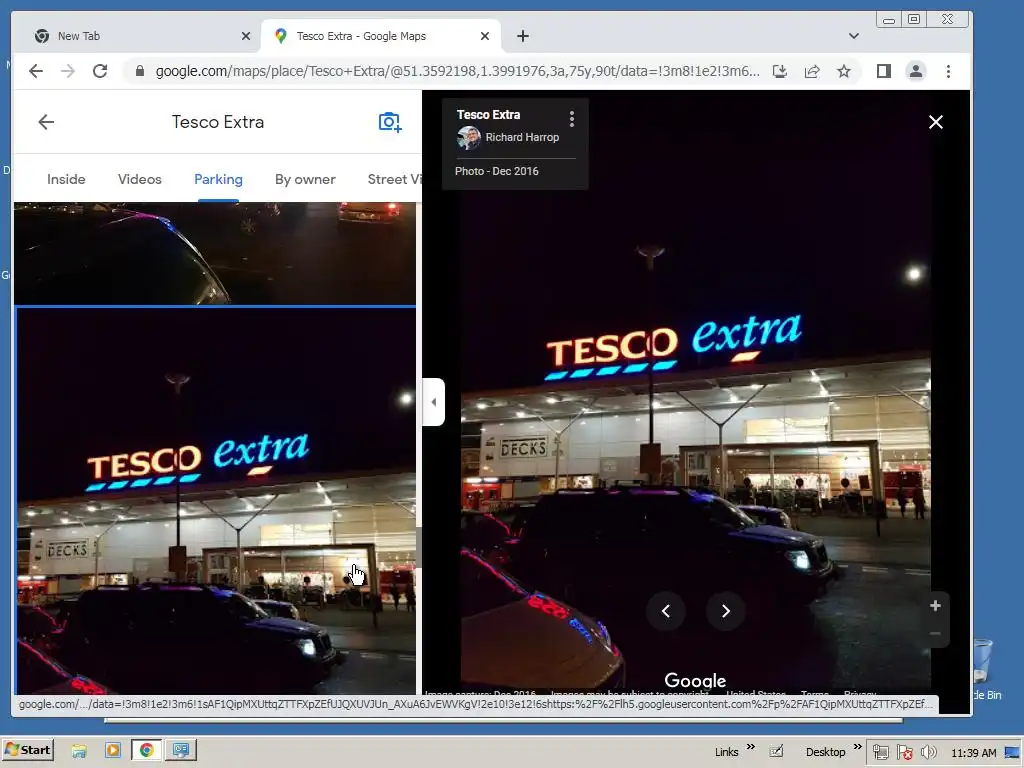
Task: Share this page icon
Action: (x=812, y=71)
